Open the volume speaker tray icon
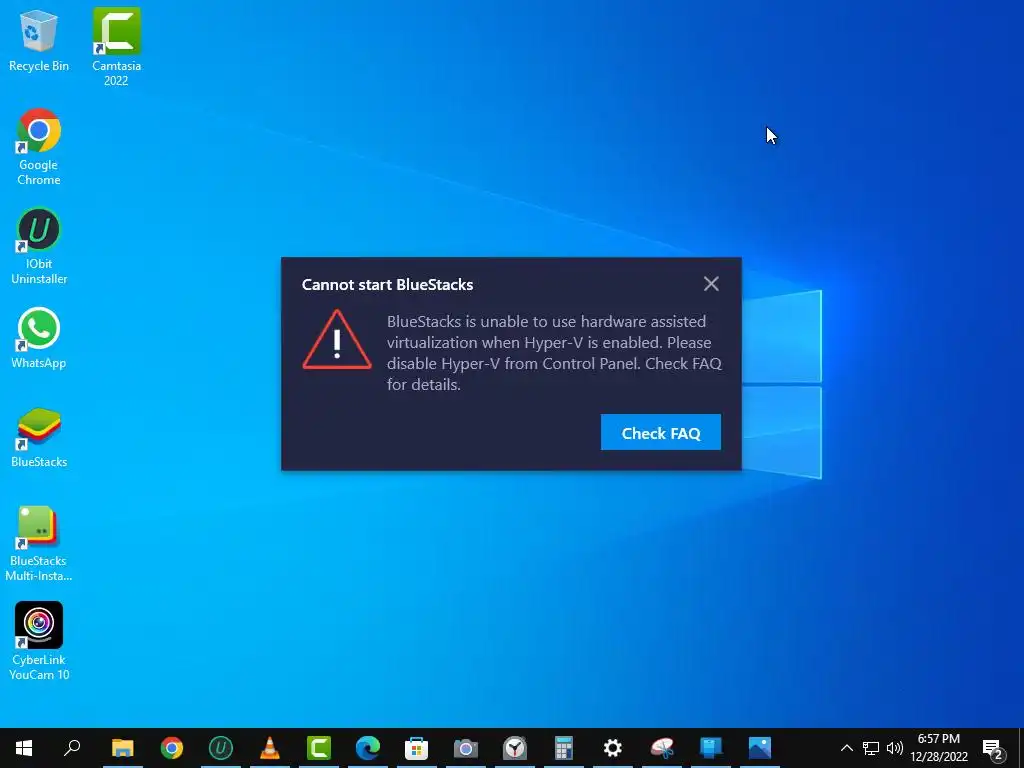The height and width of the screenshot is (768, 1024). coord(894,748)
